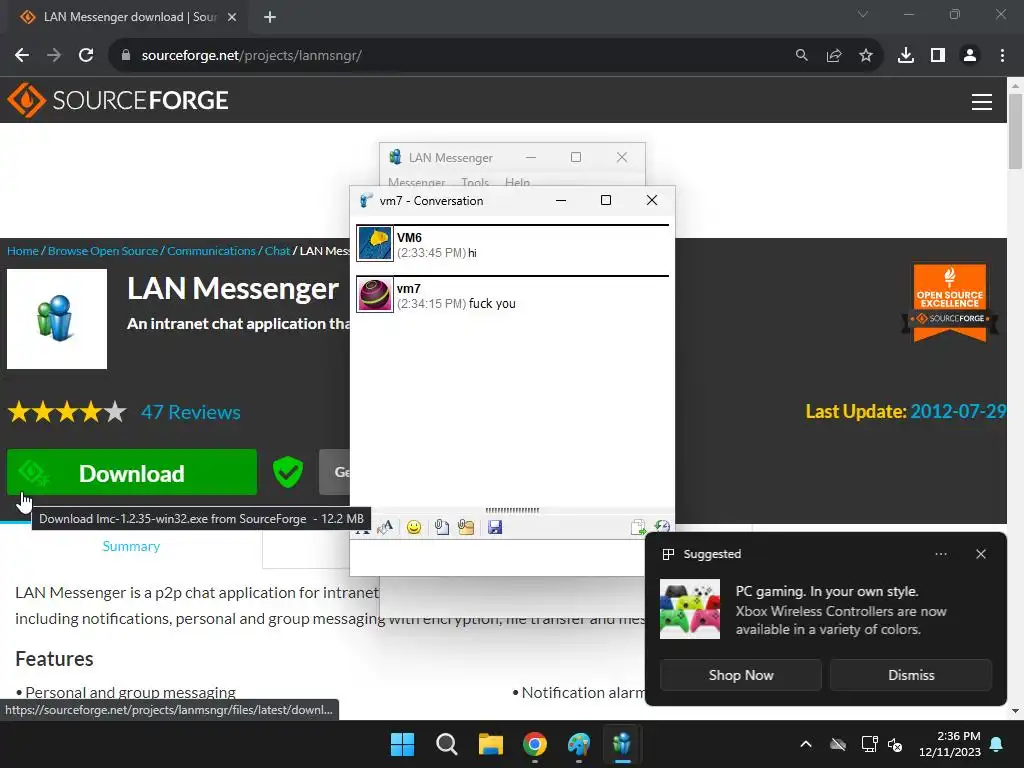Dismiss the Xbox controllers notification
Screen dimensions: 1024x768
click(911, 675)
